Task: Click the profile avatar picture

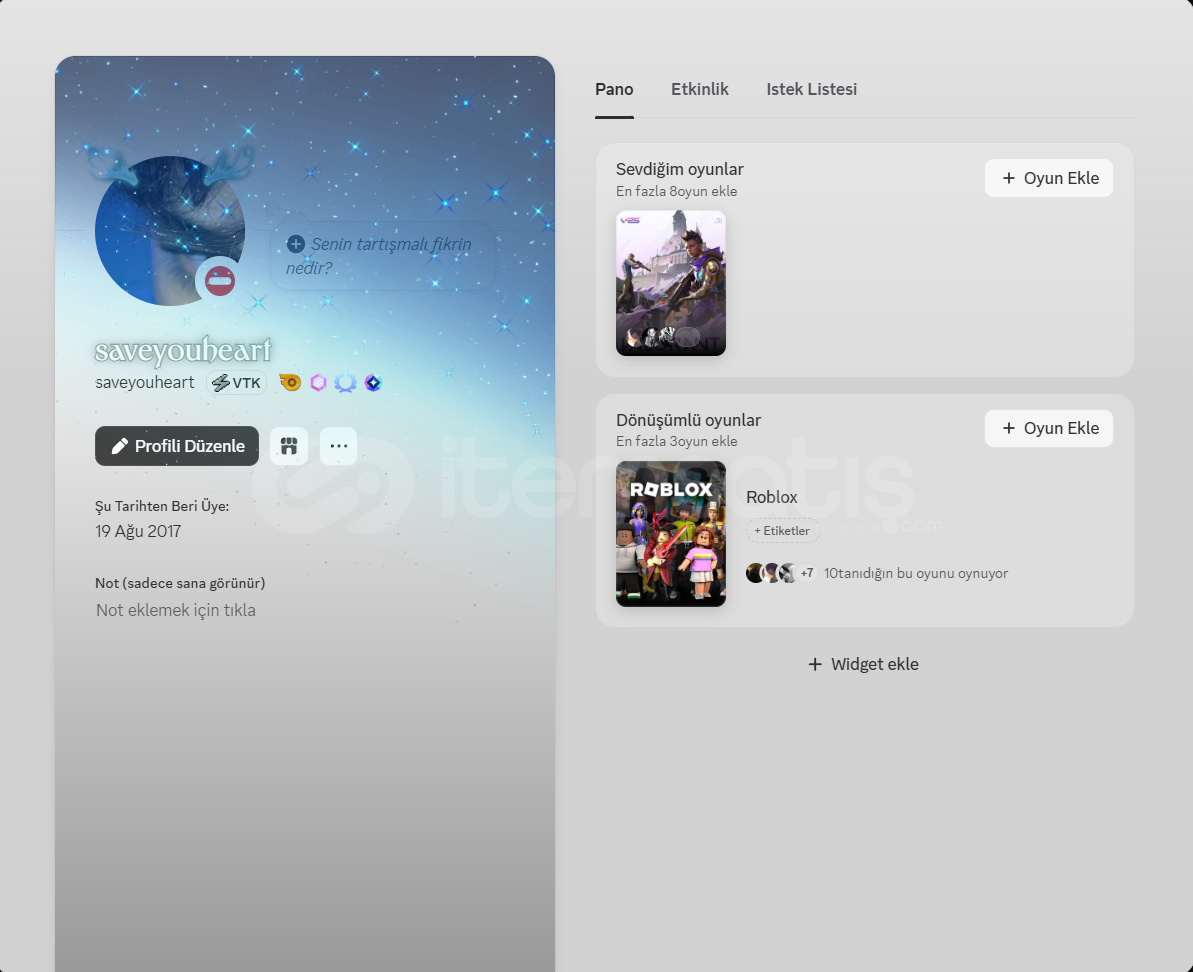Action: click(170, 230)
